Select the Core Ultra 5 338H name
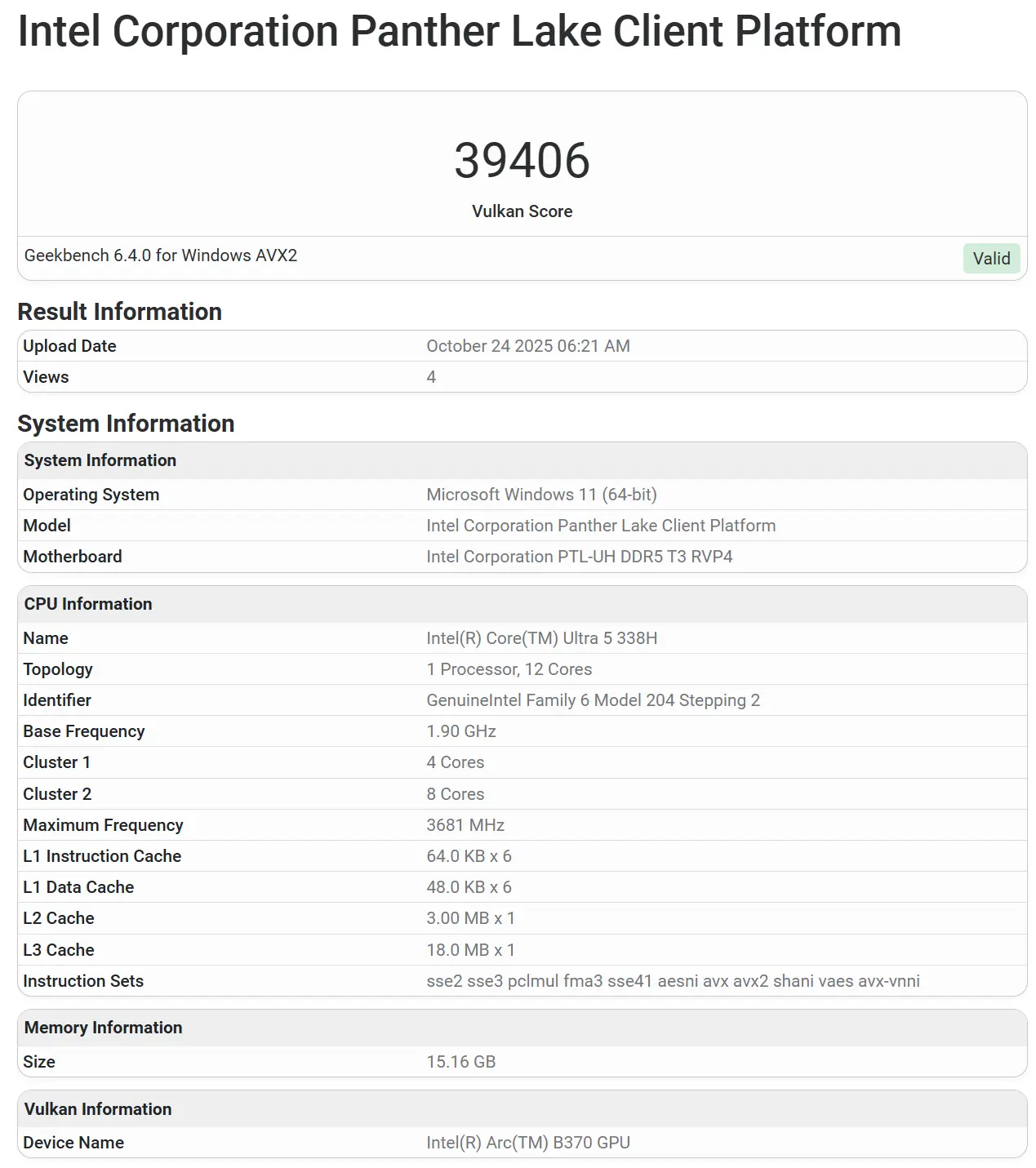1036x1168 pixels. (x=541, y=638)
